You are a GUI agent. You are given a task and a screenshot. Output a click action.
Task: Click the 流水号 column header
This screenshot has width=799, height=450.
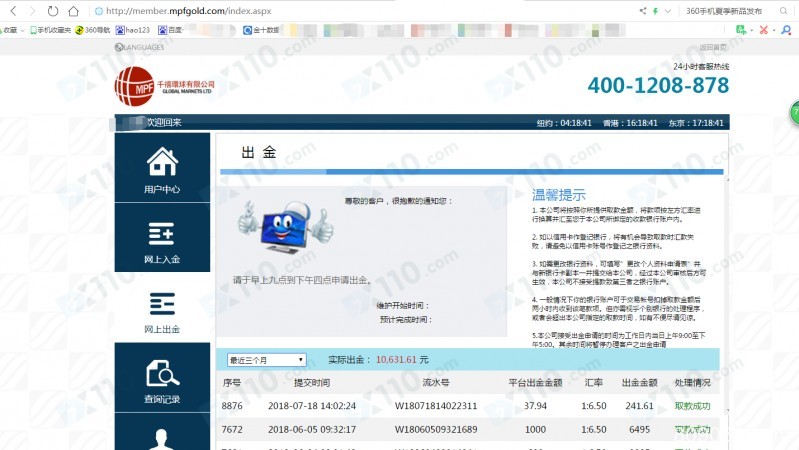tap(436, 382)
